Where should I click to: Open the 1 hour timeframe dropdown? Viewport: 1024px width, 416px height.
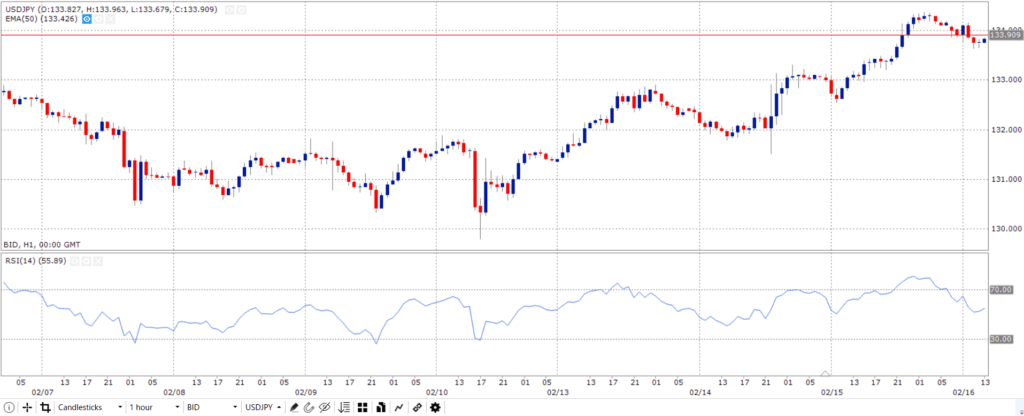click(x=155, y=408)
